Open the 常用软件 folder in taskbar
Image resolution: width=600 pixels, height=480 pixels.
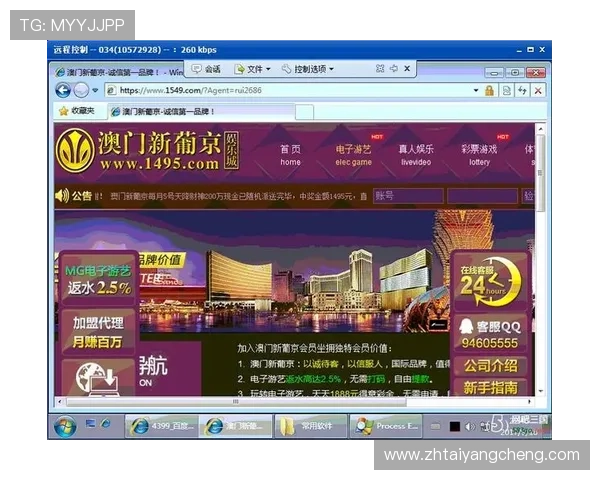[310, 426]
